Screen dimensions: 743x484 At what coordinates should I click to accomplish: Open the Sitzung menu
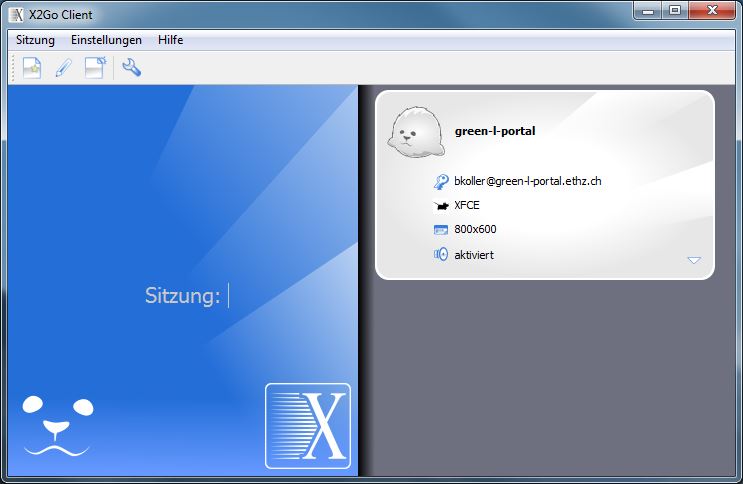pos(35,40)
